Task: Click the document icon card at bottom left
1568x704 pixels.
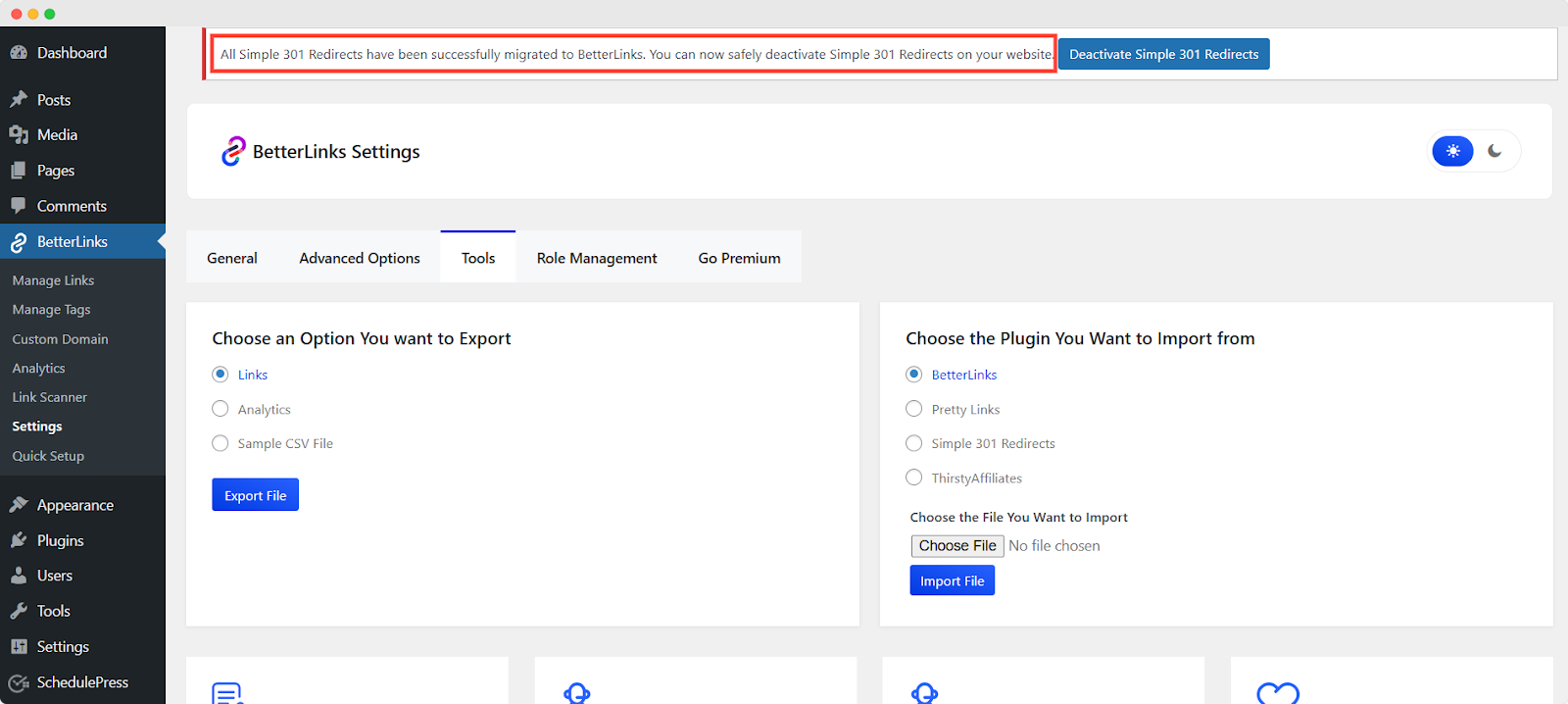Action: tap(227, 693)
